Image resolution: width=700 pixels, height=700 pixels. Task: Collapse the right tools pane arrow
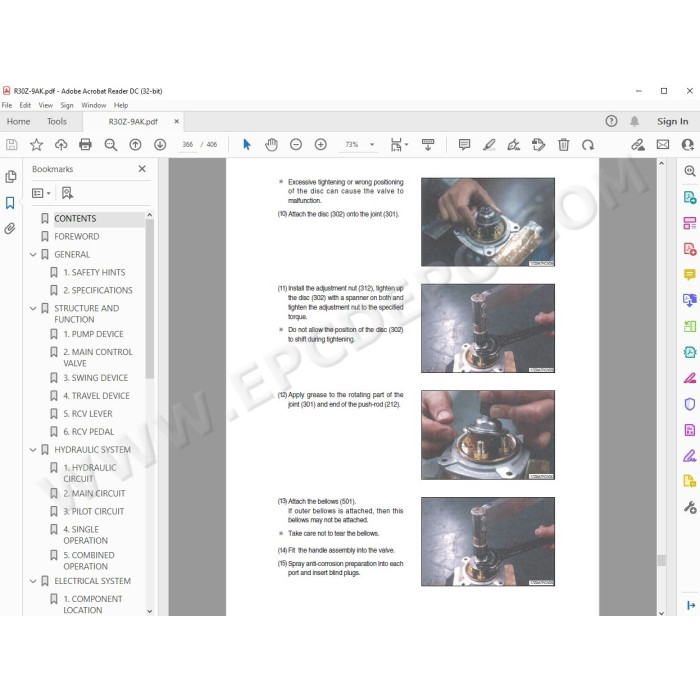coord(691,605)
